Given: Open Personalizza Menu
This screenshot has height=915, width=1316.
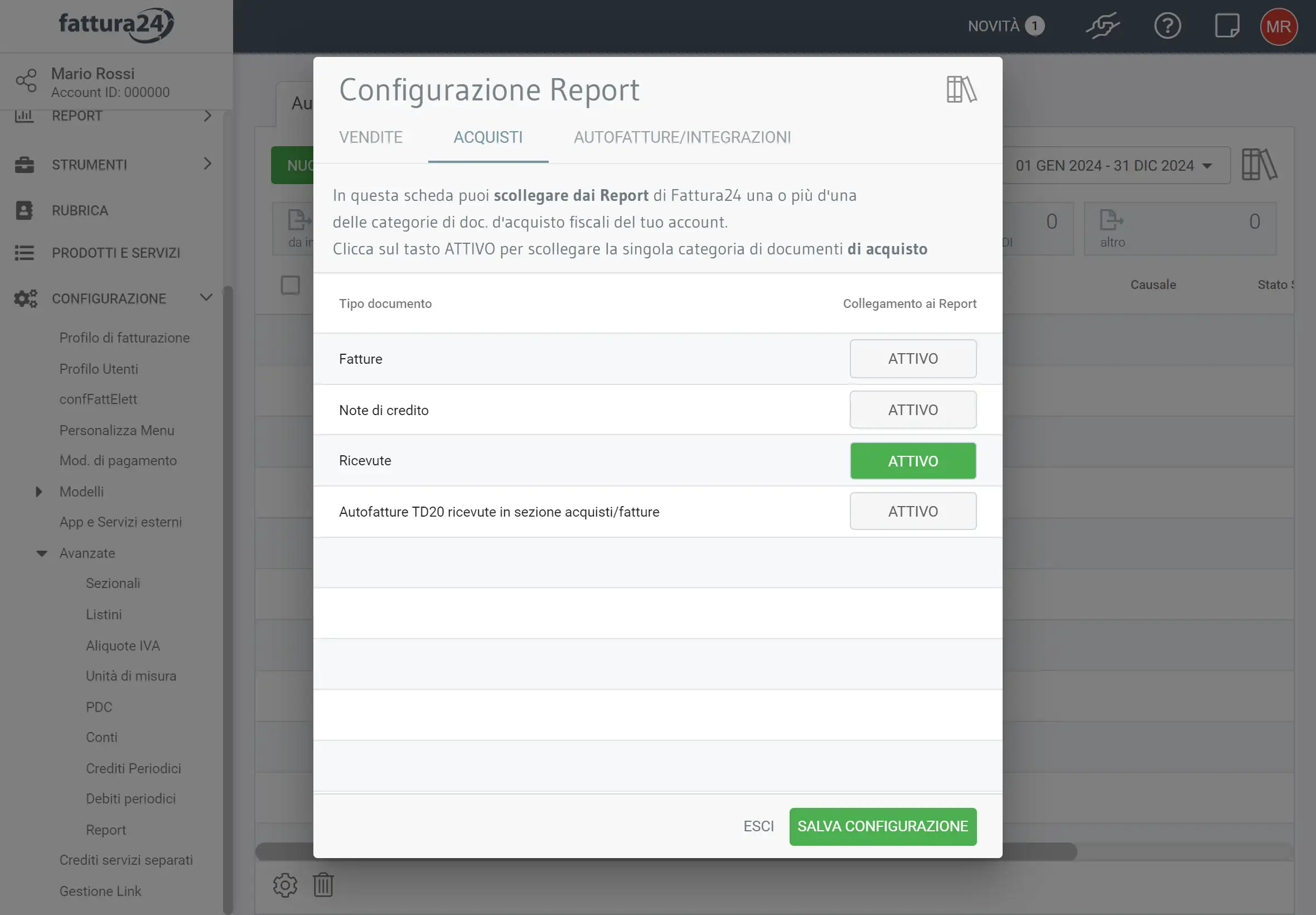Looking at the screenshot, I should coord(117,431).
